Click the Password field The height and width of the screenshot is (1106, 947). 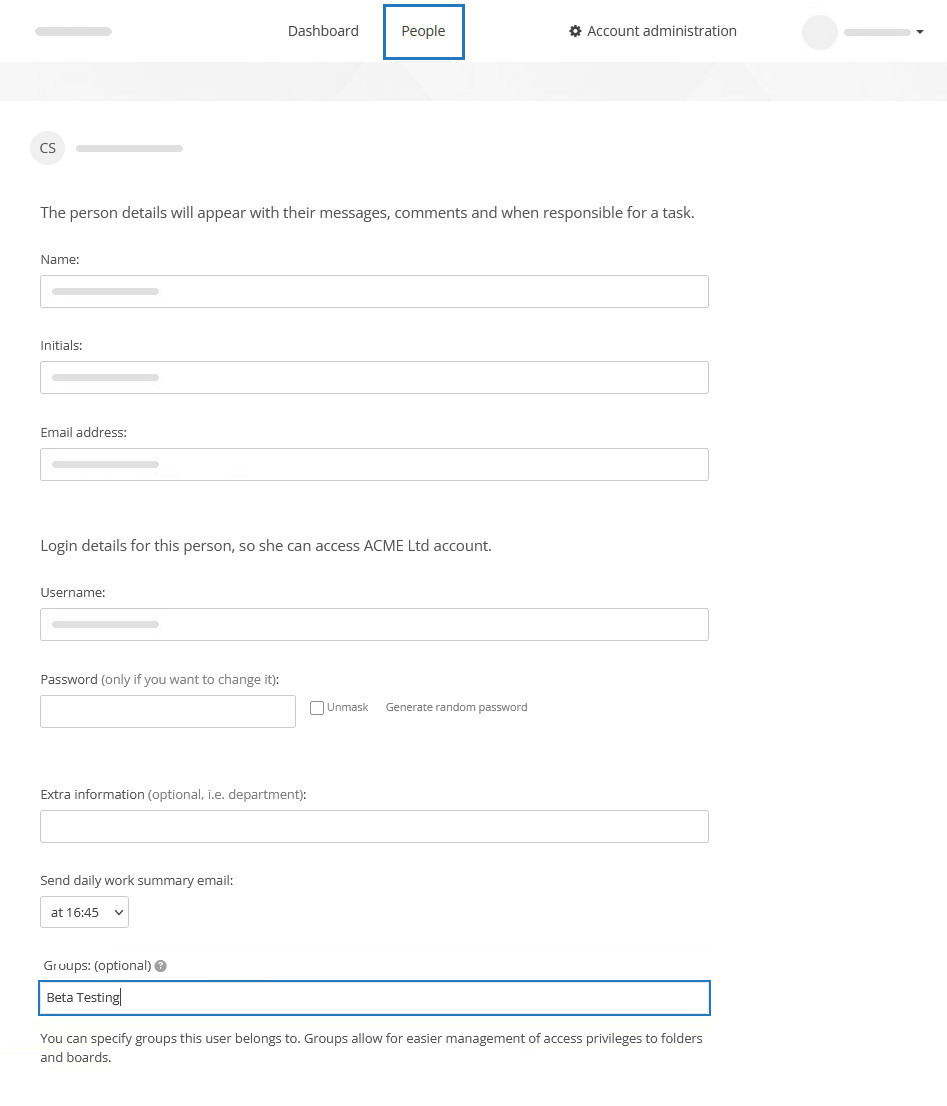pyautogui.click(x=167, y=711)
